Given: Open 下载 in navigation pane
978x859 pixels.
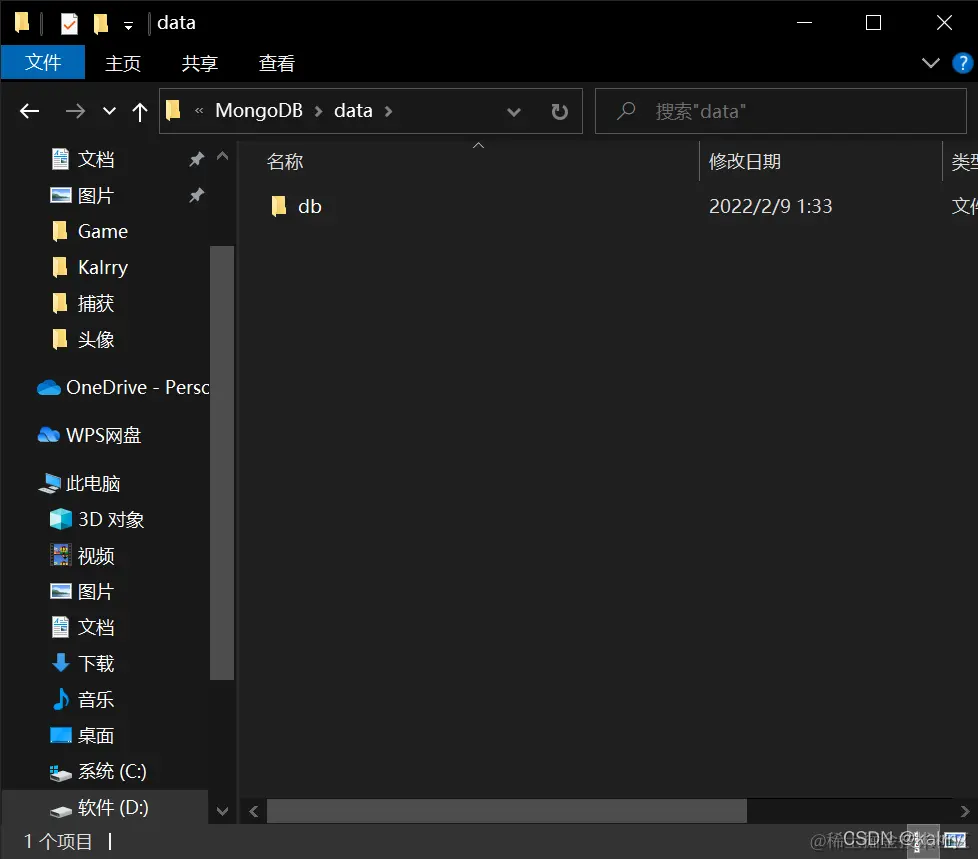Looking at the screenshot, I should 95,664.
